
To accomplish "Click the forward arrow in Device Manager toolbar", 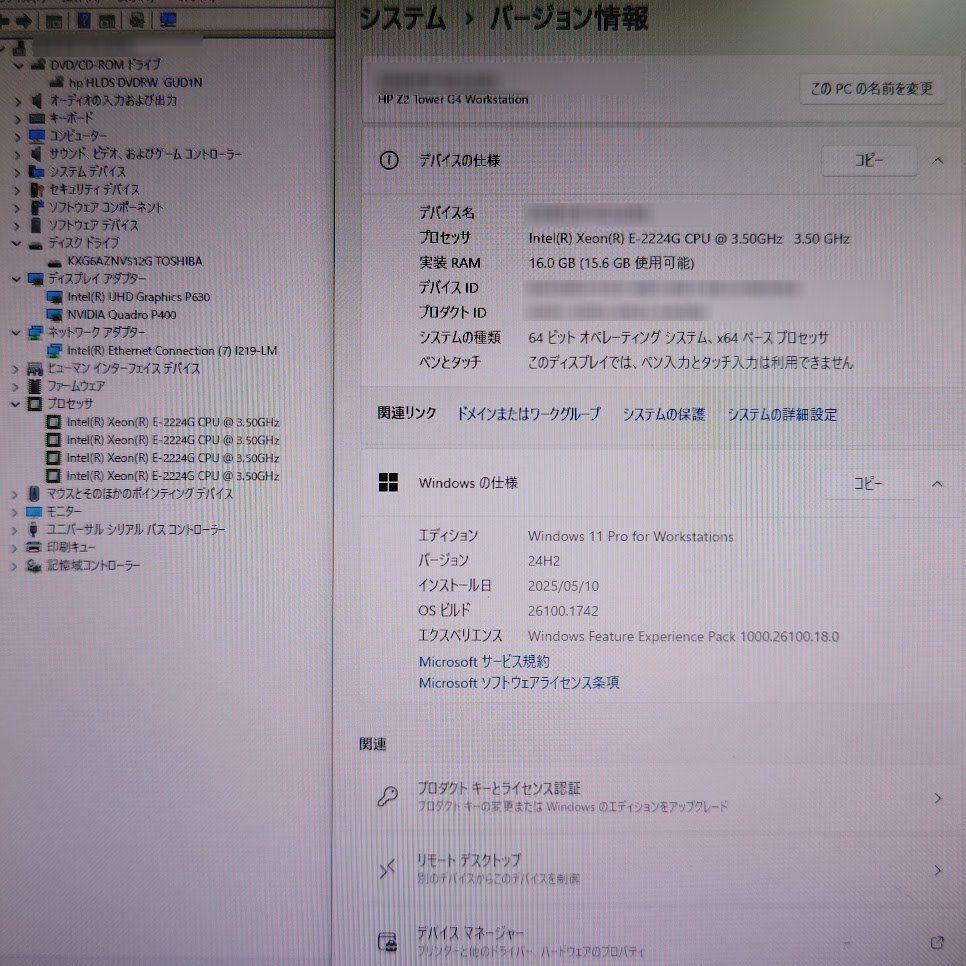I will [25, 20].
